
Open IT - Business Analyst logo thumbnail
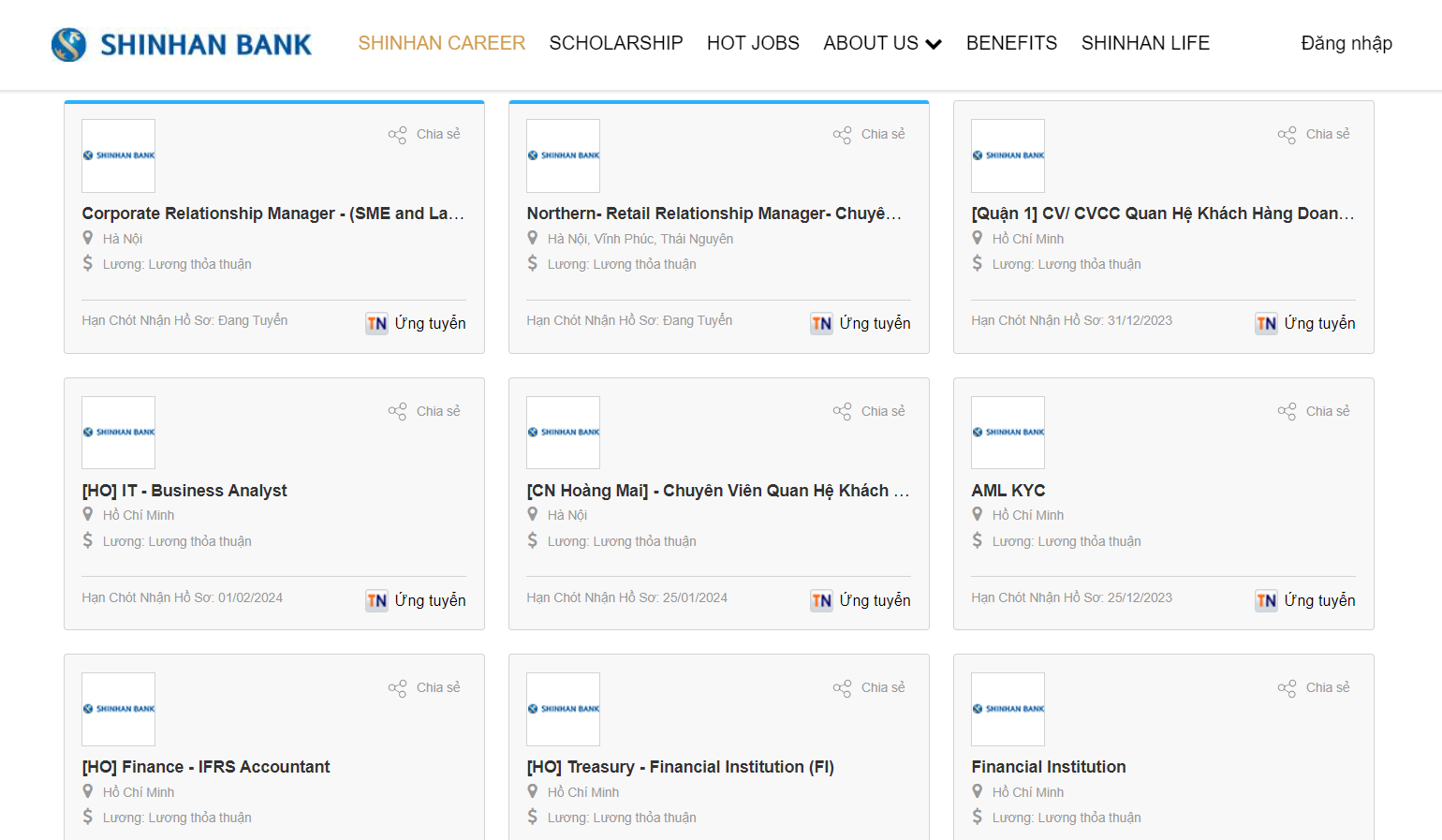118,433
